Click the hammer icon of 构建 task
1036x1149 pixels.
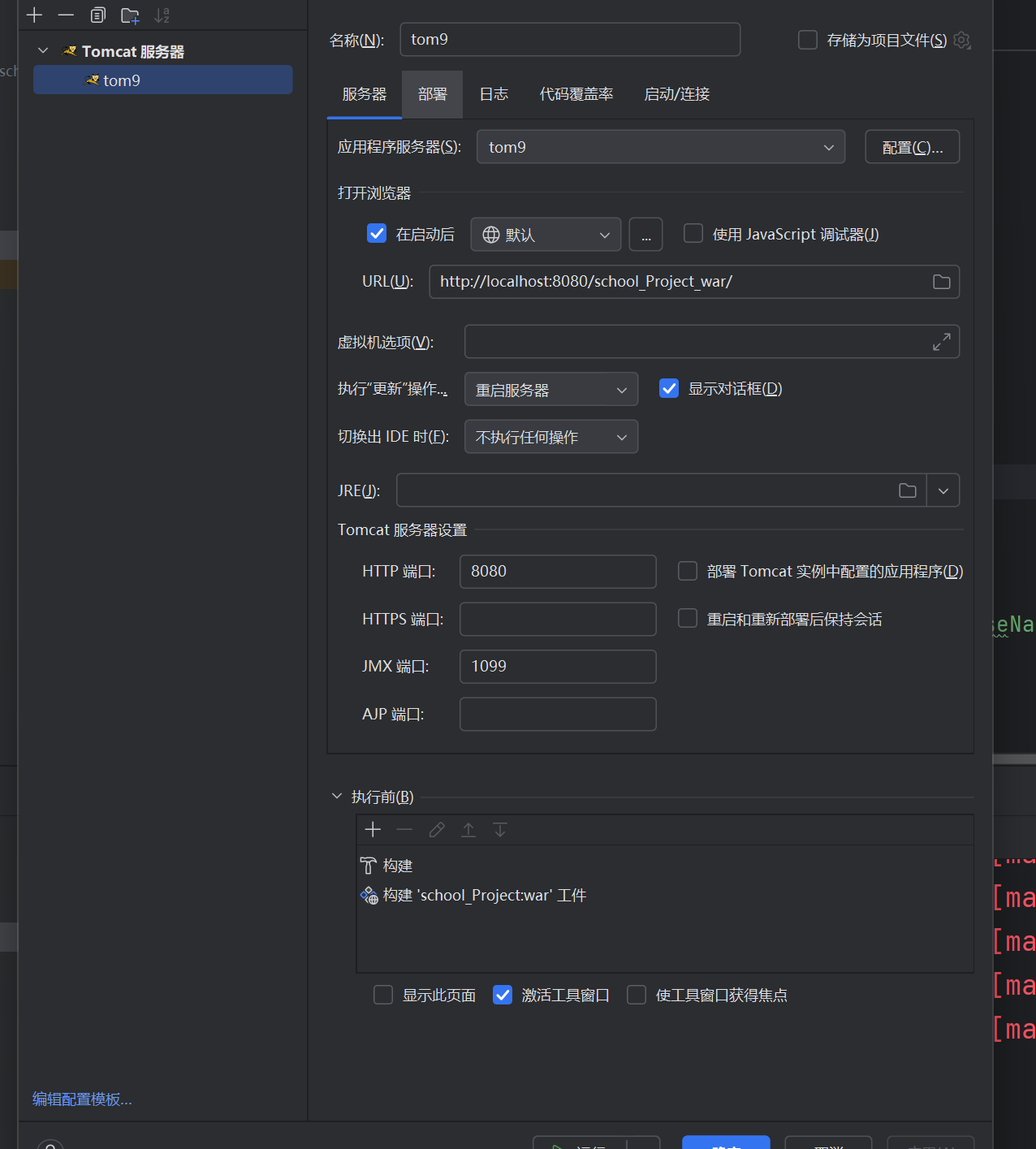[369, 866]
